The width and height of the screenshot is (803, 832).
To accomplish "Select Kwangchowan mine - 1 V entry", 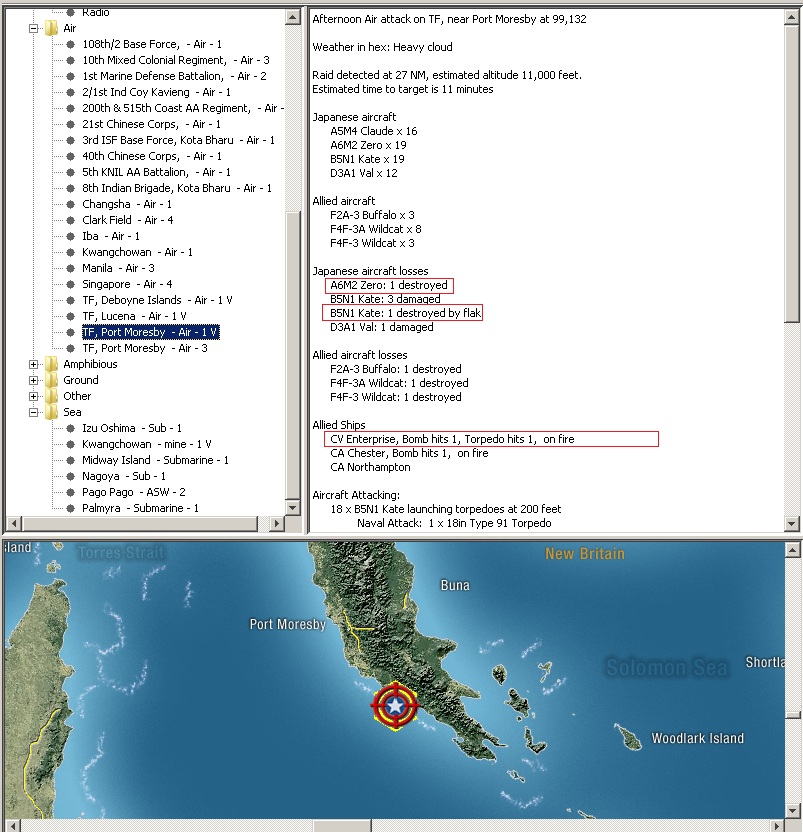I will click(146, 444).
